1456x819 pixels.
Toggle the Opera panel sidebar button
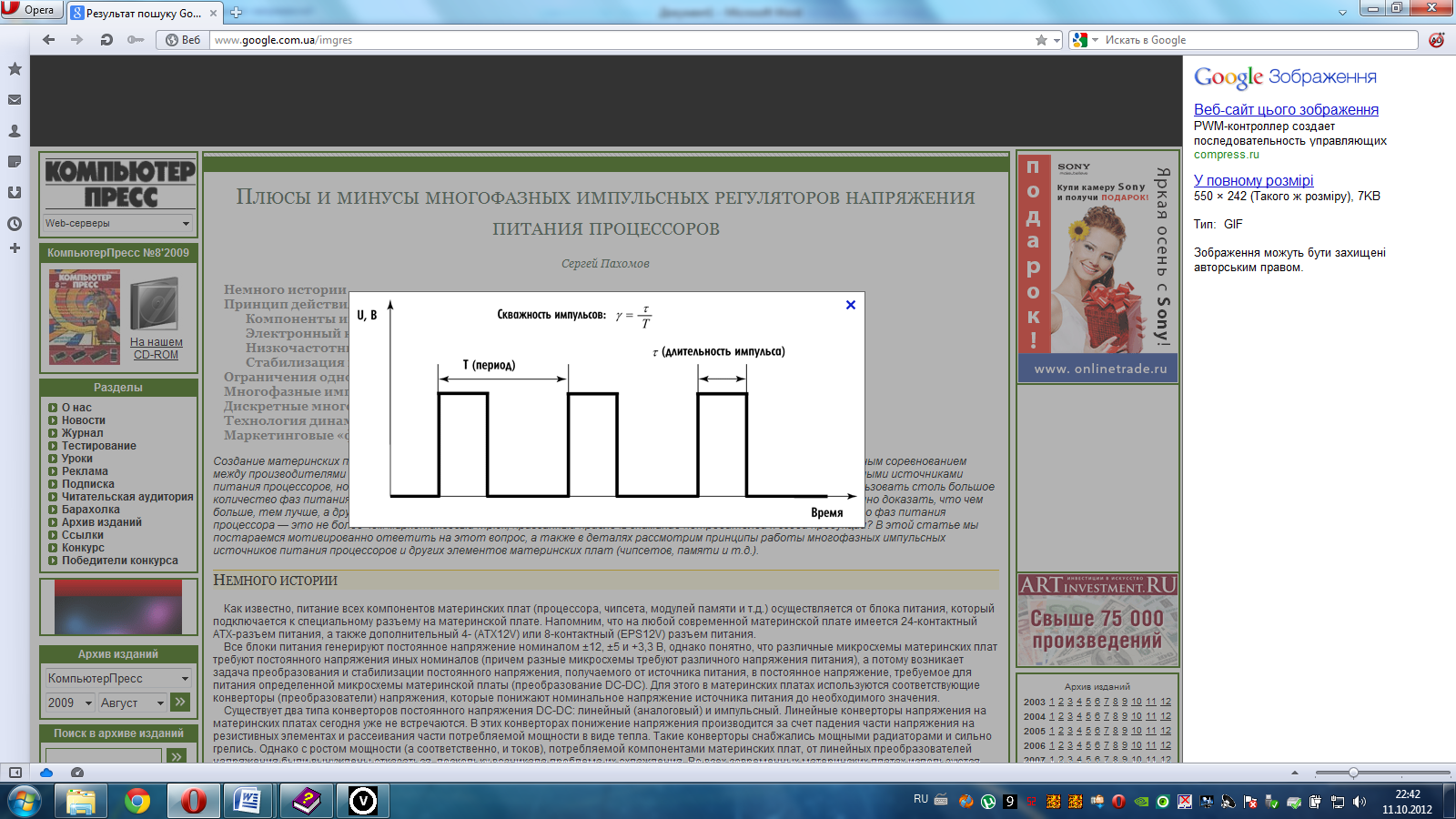pos(15,773)
